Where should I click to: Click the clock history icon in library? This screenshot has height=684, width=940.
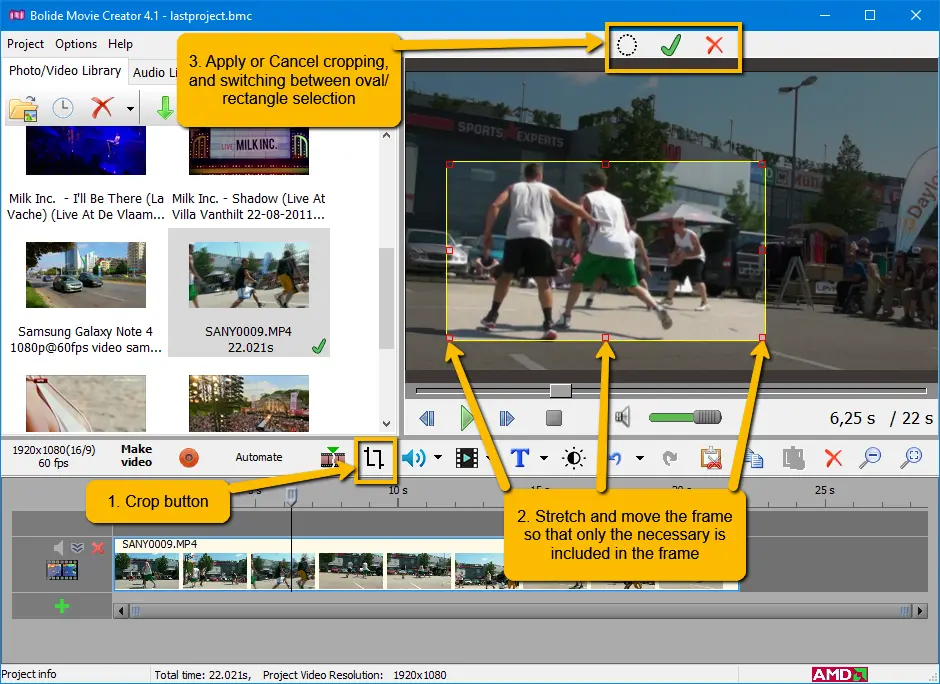63,109
